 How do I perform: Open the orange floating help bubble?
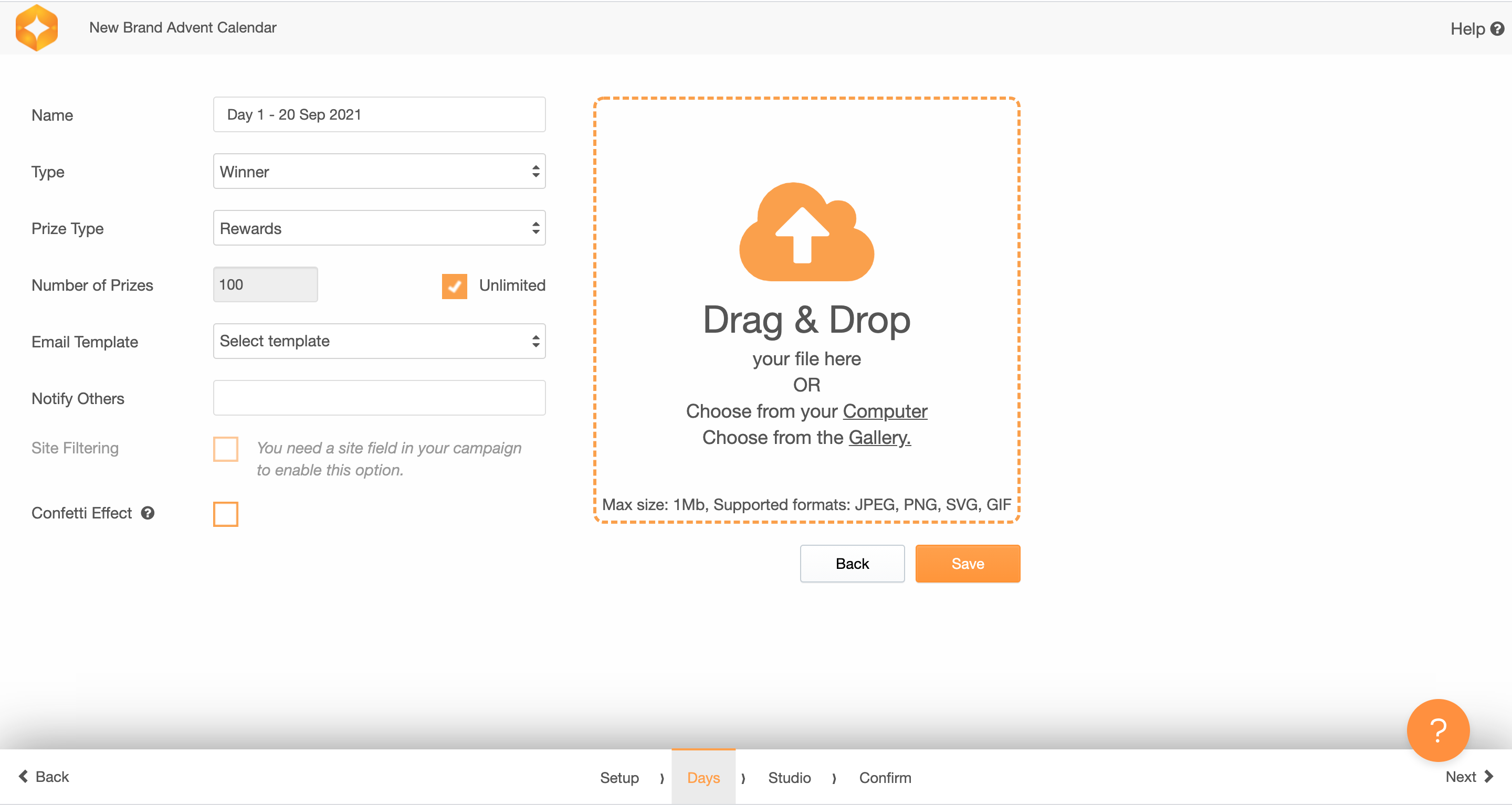point(1437,730)
